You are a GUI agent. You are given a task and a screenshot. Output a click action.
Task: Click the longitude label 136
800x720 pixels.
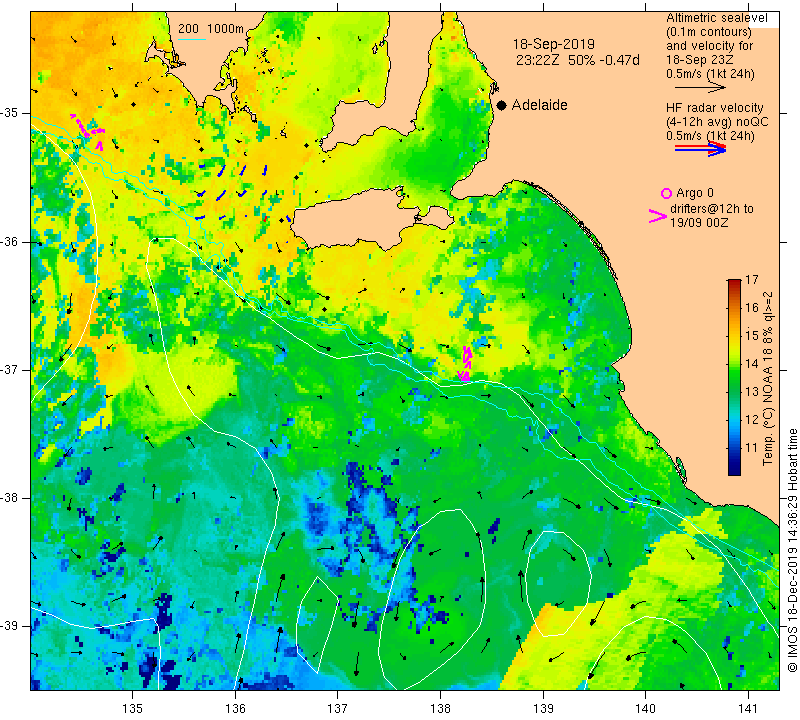coord(235,708)
